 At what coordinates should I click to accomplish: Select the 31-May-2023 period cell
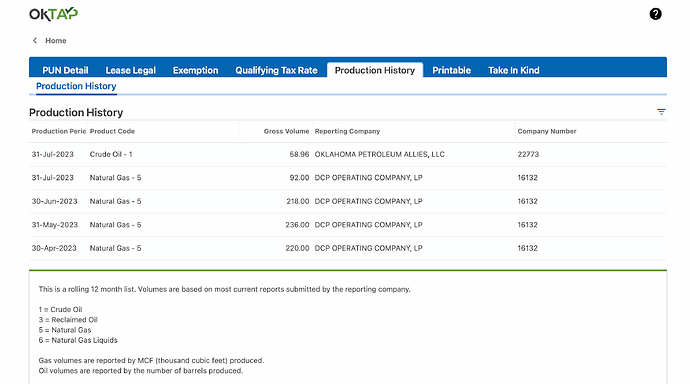click(x=55, y=225)
